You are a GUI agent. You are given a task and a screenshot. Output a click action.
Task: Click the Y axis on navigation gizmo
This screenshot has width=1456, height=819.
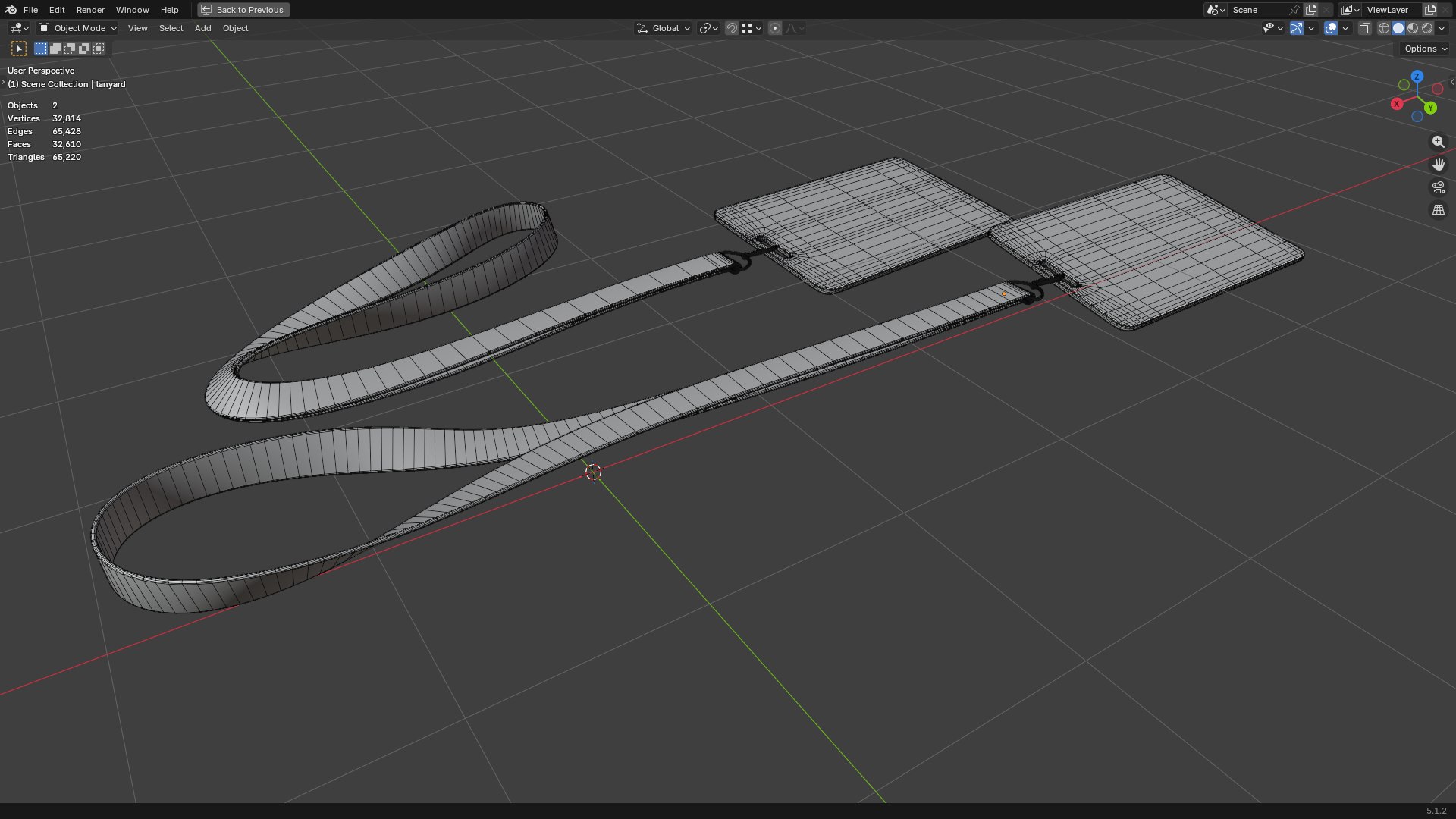pos(1430,108)
